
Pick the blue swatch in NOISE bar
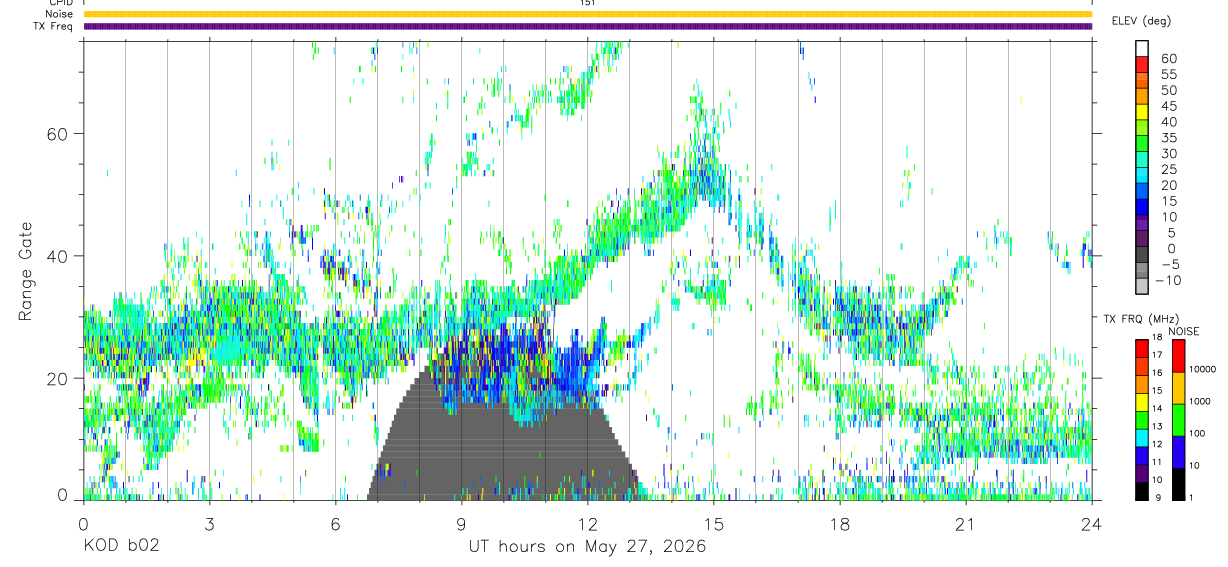tap(1178, 451)
